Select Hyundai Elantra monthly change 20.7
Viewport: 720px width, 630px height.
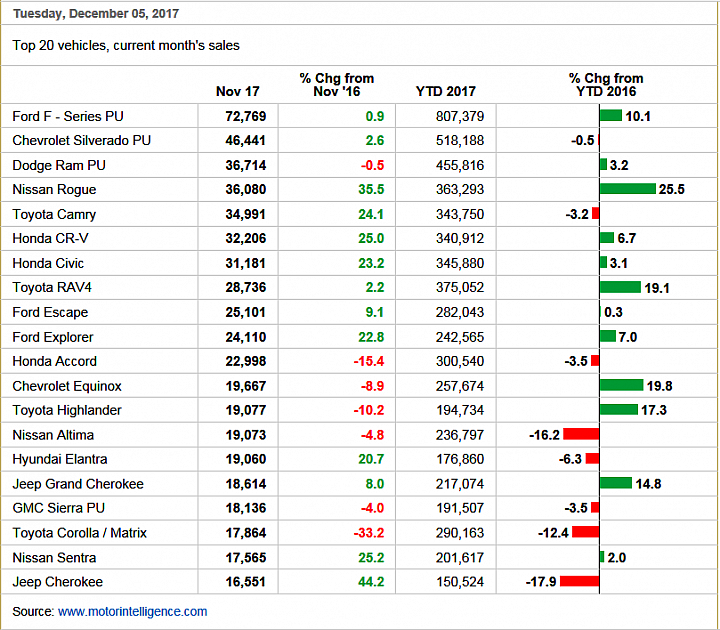coord(371,459)
